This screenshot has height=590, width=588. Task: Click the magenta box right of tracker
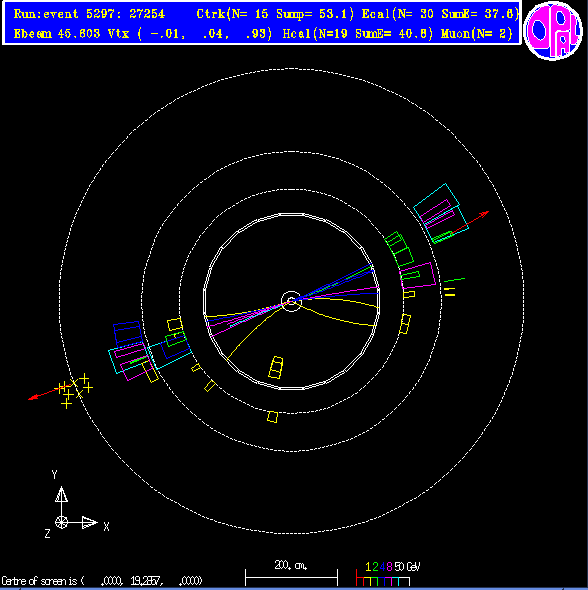coord(418,276)
